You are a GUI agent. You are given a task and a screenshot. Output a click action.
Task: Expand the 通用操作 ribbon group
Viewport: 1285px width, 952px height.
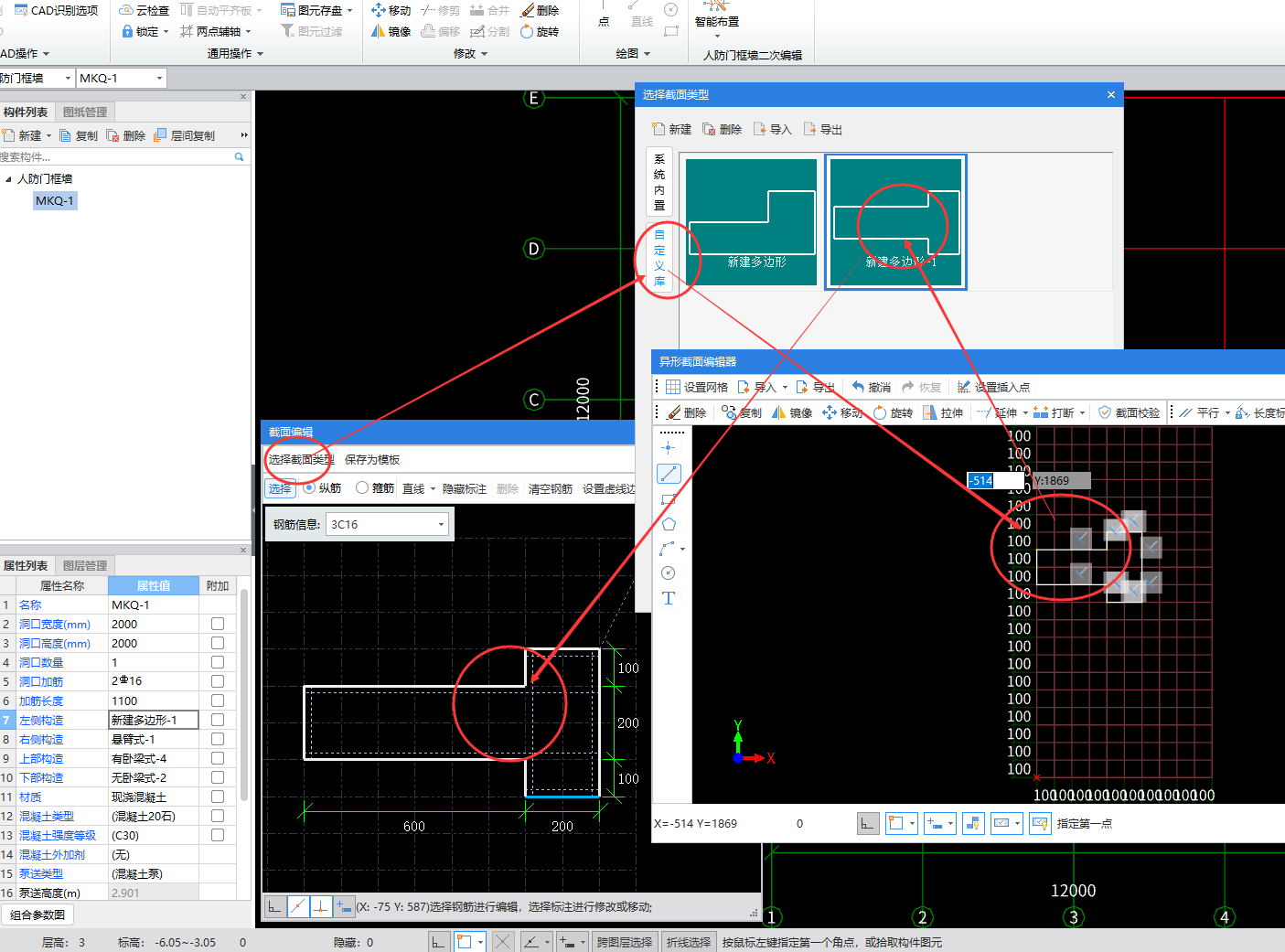click(235, 54)
